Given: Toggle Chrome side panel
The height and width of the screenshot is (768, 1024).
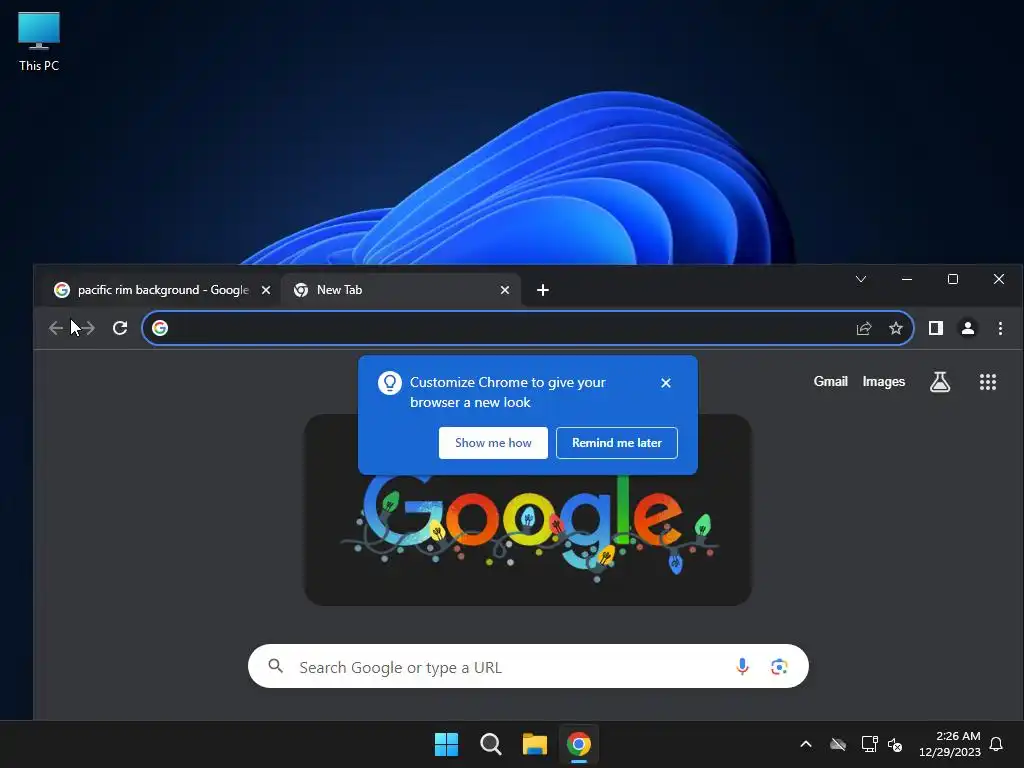Looking at the screenshot, I should tap(936, 328).
